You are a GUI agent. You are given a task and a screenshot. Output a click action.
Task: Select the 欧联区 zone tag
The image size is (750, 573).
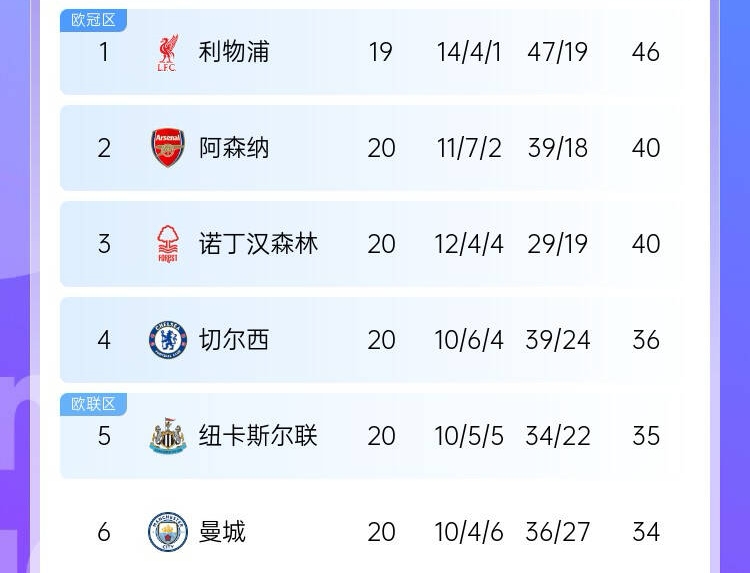point(93,404)
